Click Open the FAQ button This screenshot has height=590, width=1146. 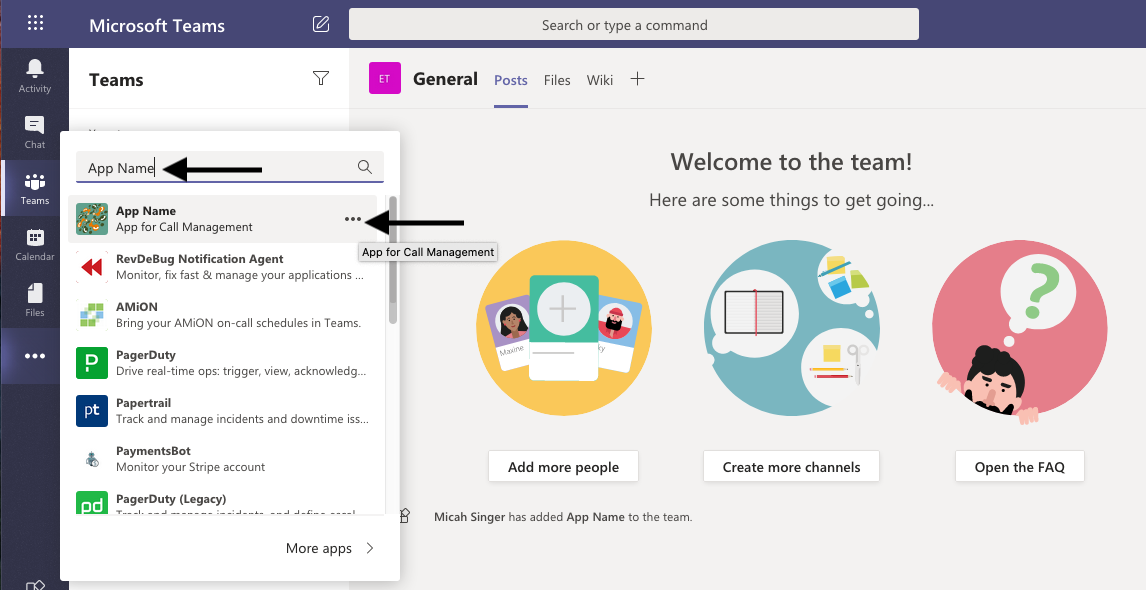click(1020, 466)
